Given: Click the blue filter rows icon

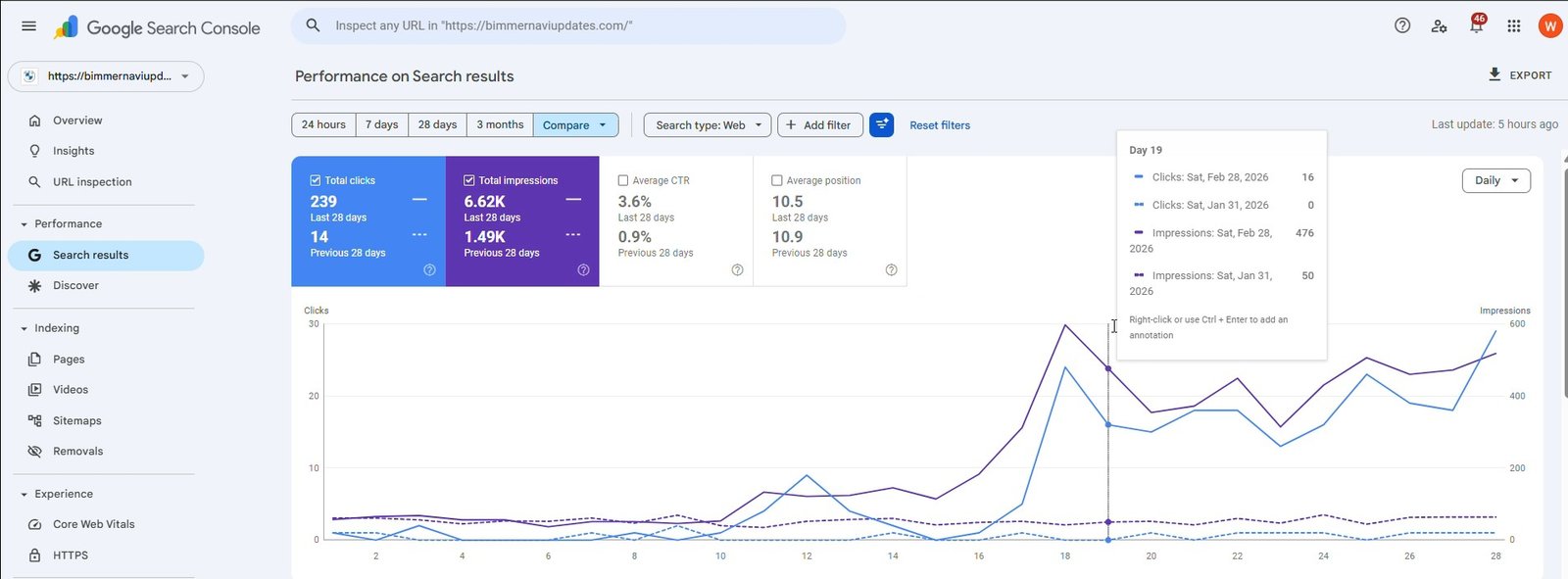Looking at the screenshot, I should pyautogui.click(x=881, y=124).
